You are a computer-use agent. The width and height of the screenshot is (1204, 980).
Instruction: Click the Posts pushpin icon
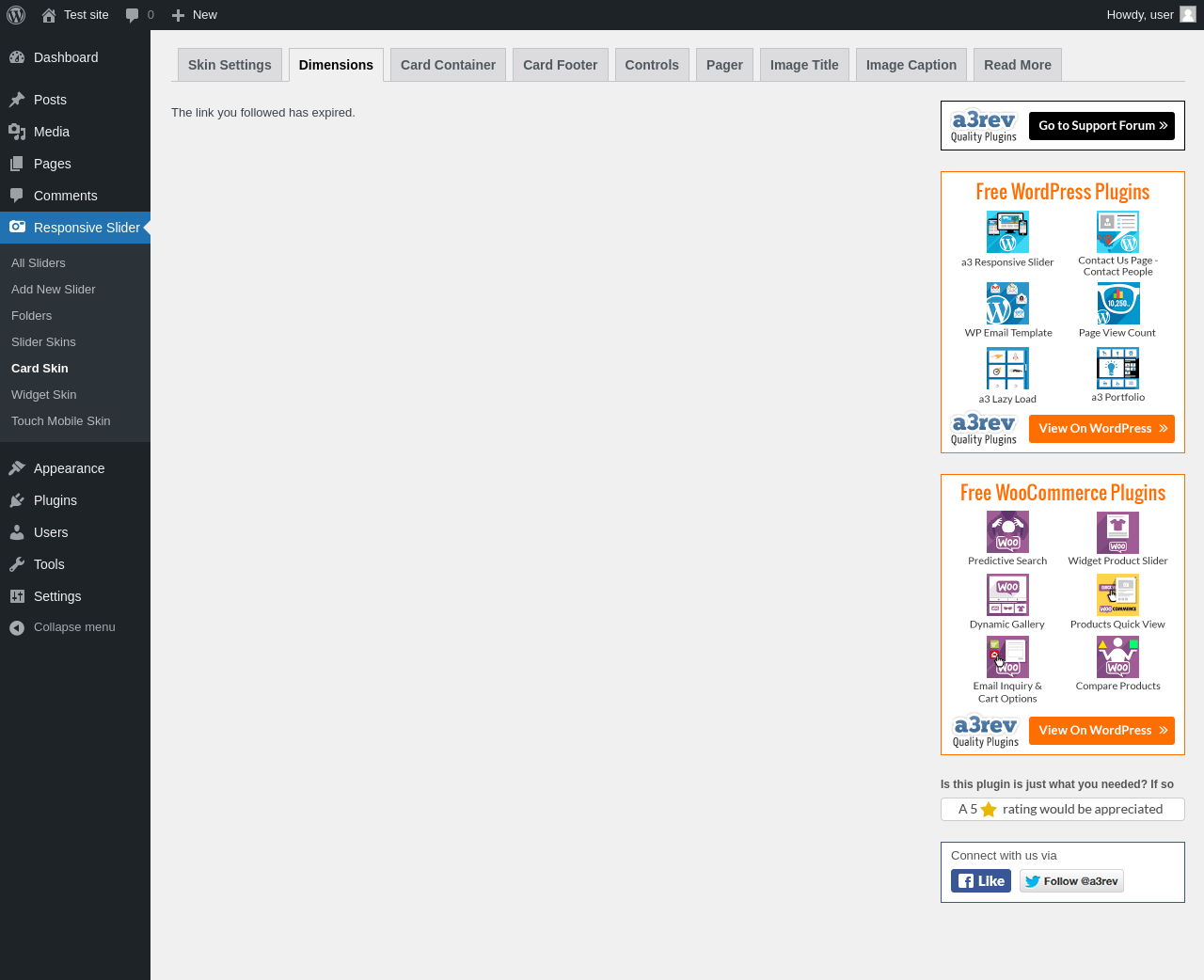coord(17,100)
